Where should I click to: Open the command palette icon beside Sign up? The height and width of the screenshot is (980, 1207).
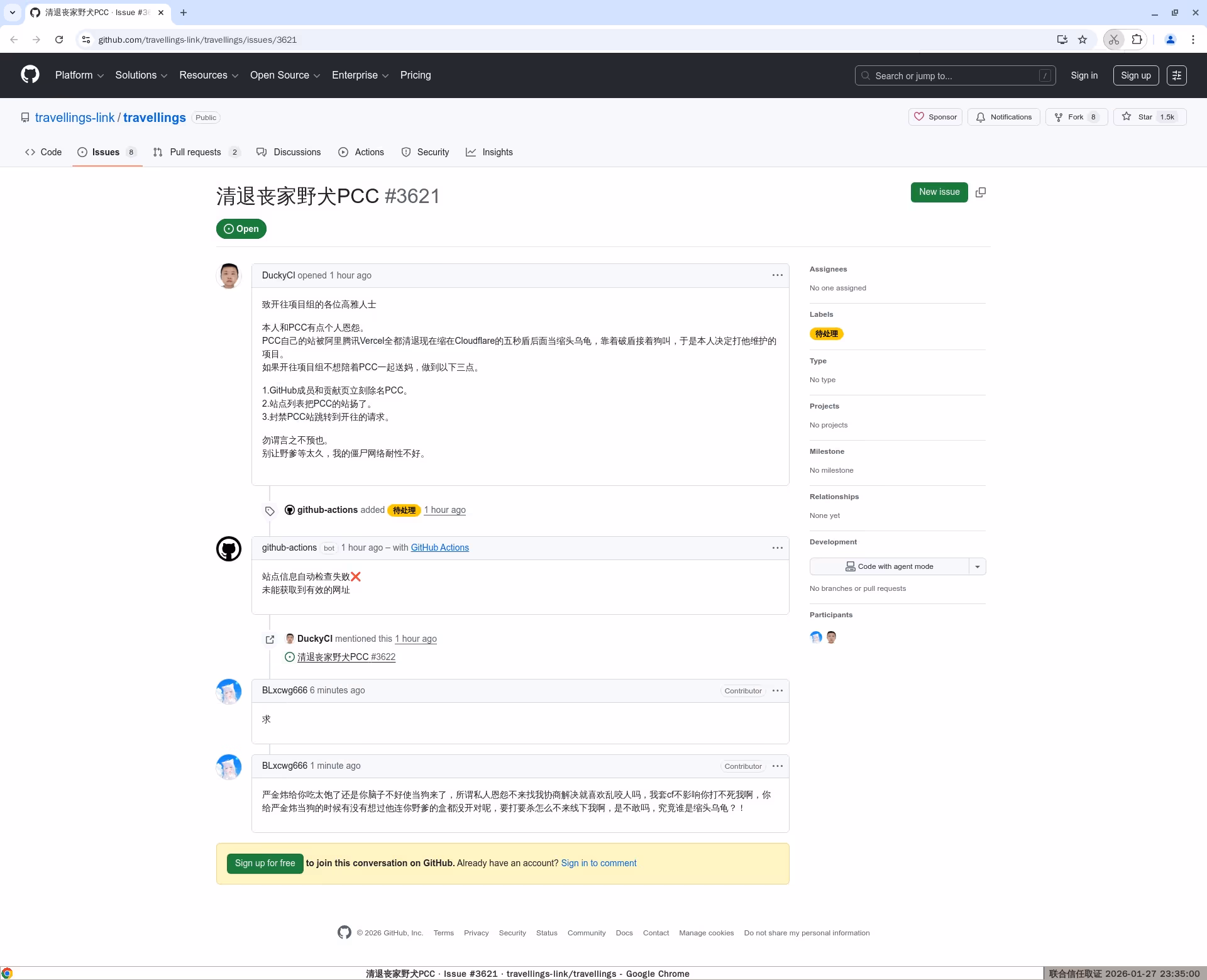(1177, 75)
